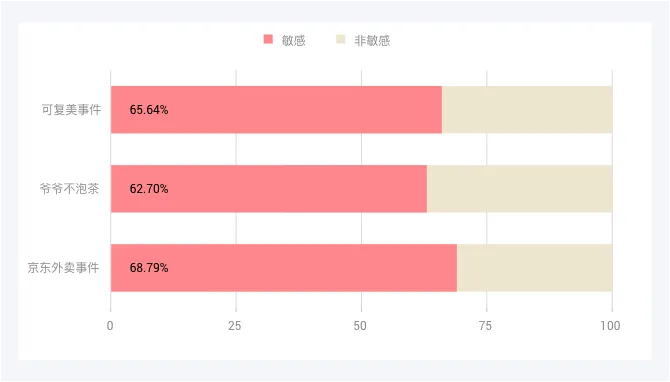Image resolution: width=670 pixels, height=382 pixels.
Task: Click the red 敏感 legend swatch
Action: coord(268,39)
